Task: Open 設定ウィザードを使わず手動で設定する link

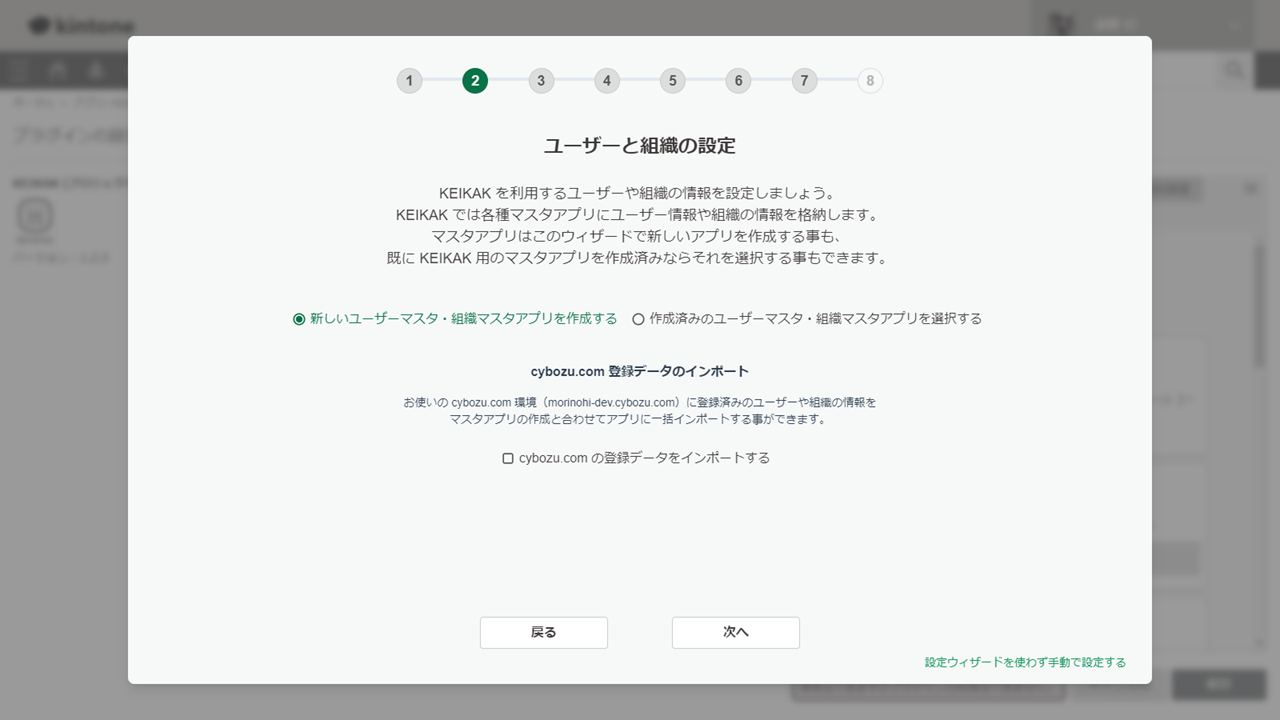Action: pyautogui.click(x=1025, y=662)
